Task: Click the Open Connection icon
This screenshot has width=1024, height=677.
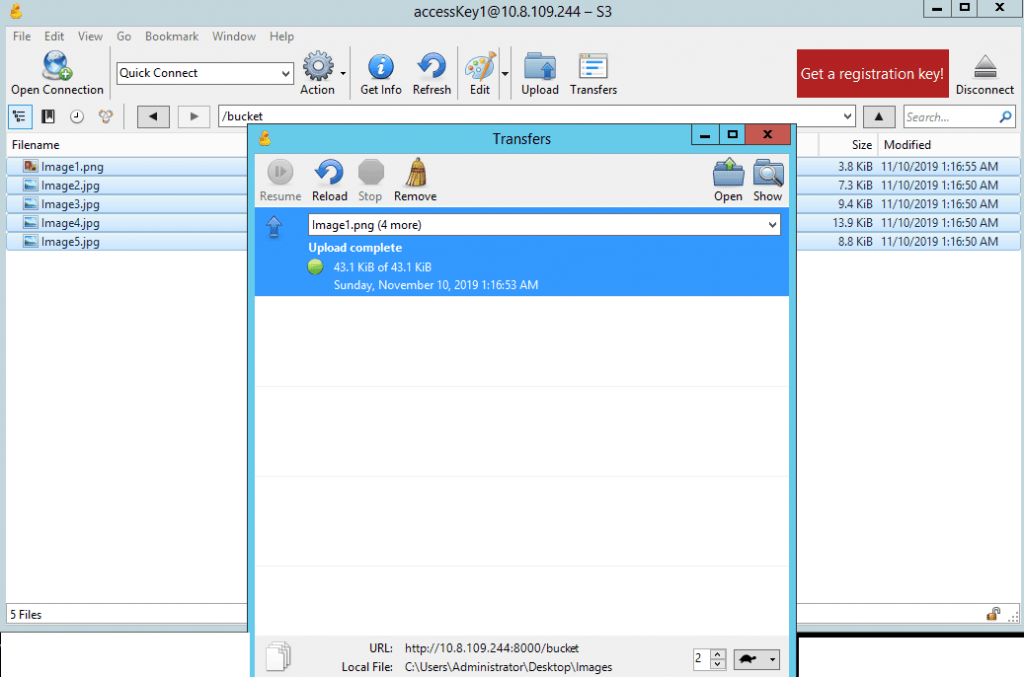Action: [x=57, y=68]
